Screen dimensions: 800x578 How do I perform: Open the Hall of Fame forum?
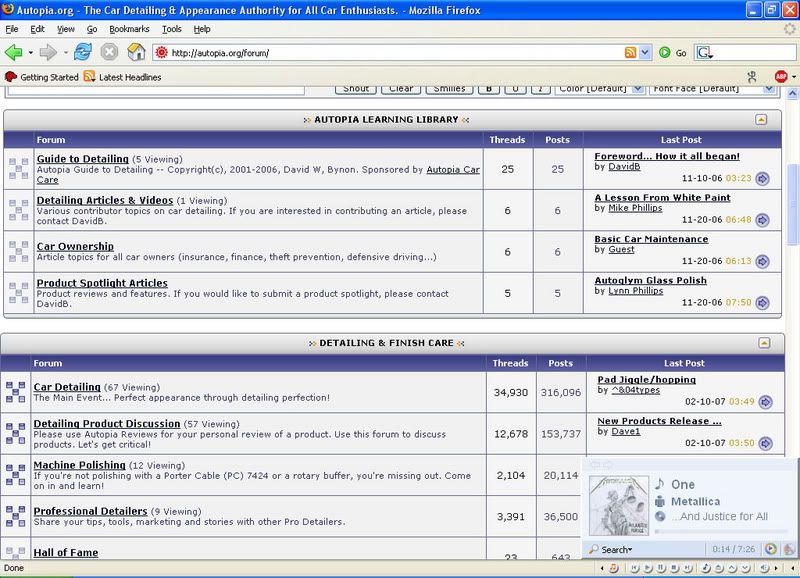point(66,552)
